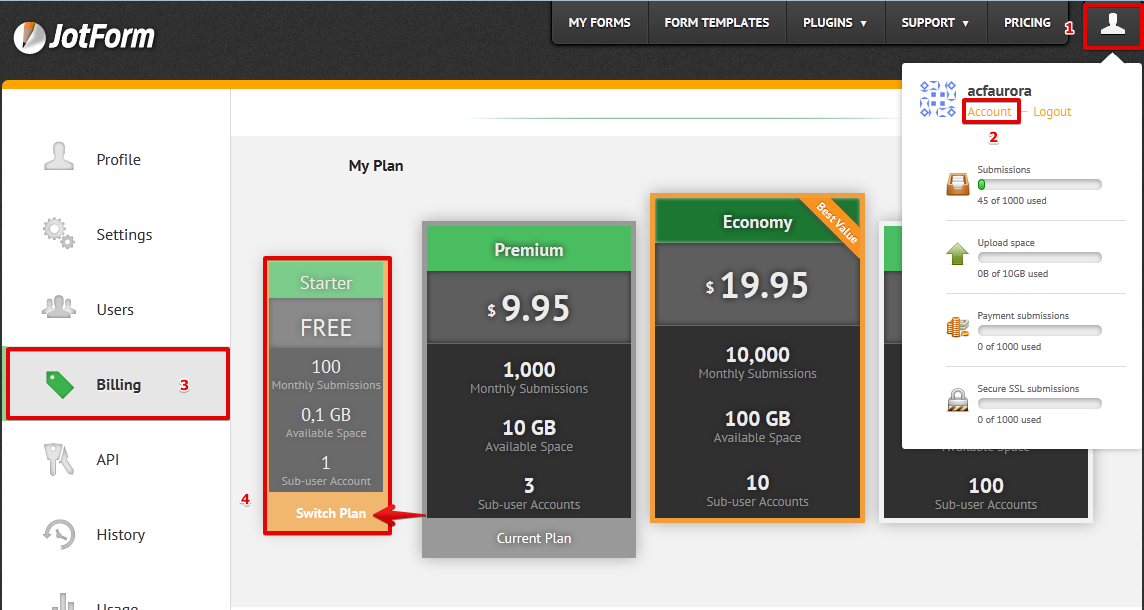The width and height of the screenshot is (1144, 610).
Task: Click the Payment submissions coins icon
Action: tap(957, 328)
